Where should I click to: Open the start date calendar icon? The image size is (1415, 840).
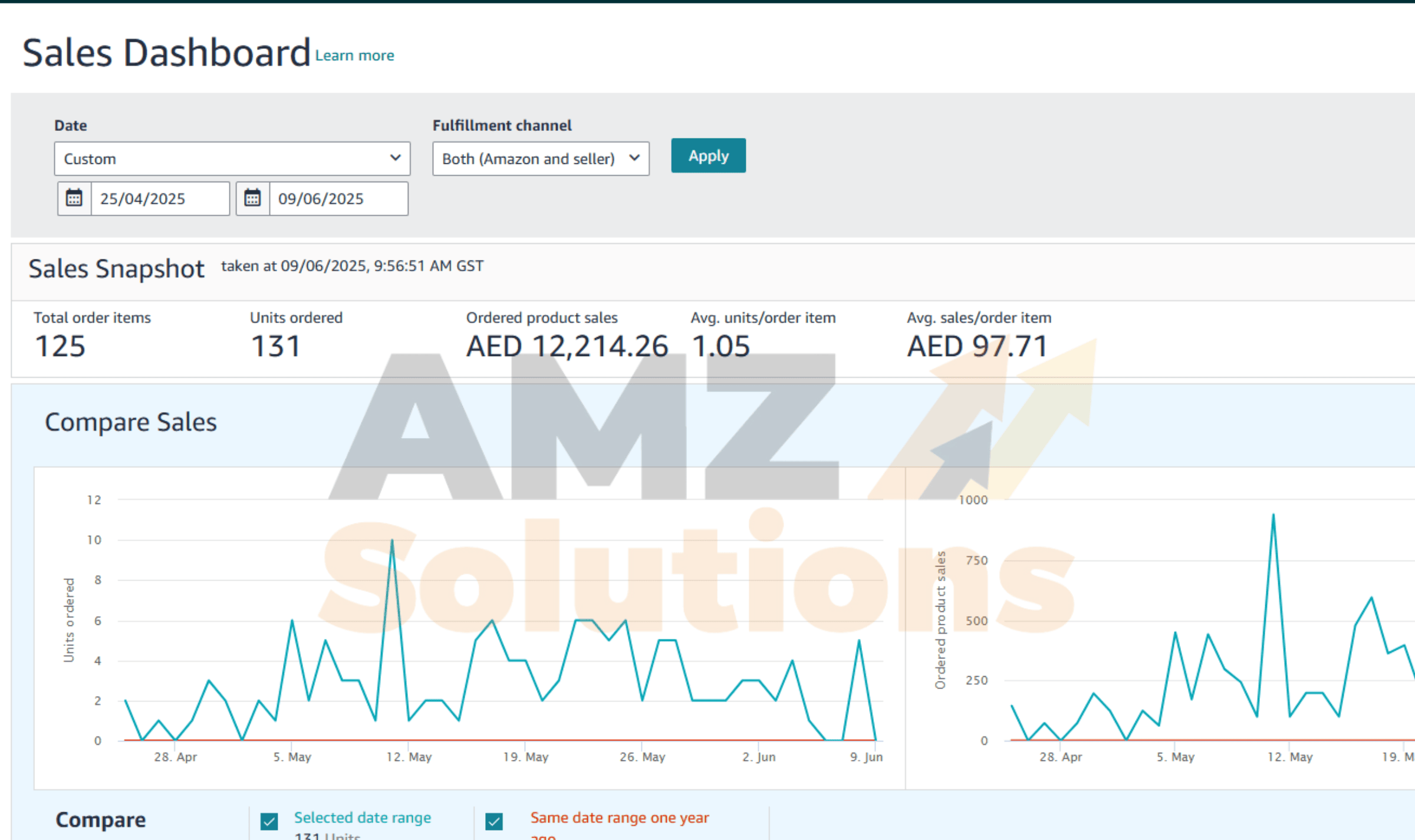tap(74, 199)
